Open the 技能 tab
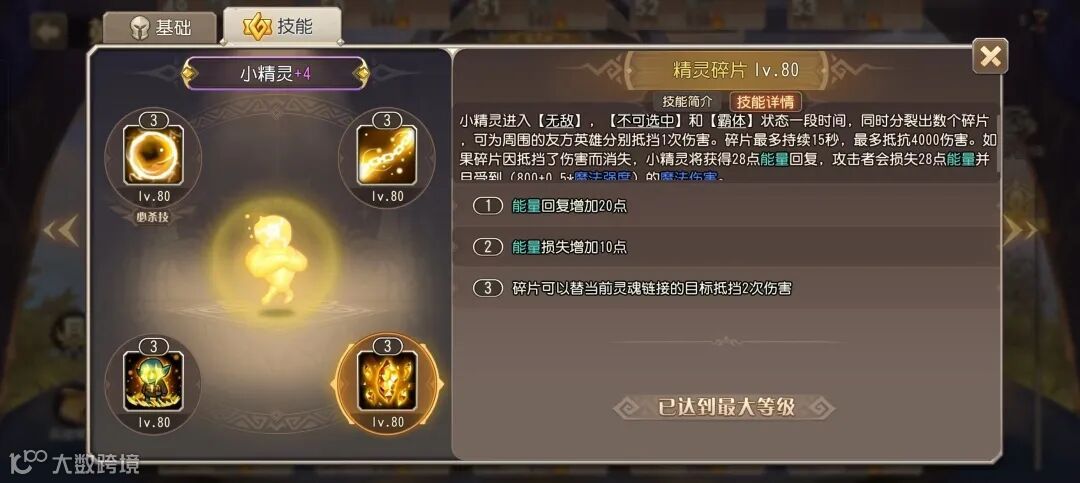 pos(282,26)
